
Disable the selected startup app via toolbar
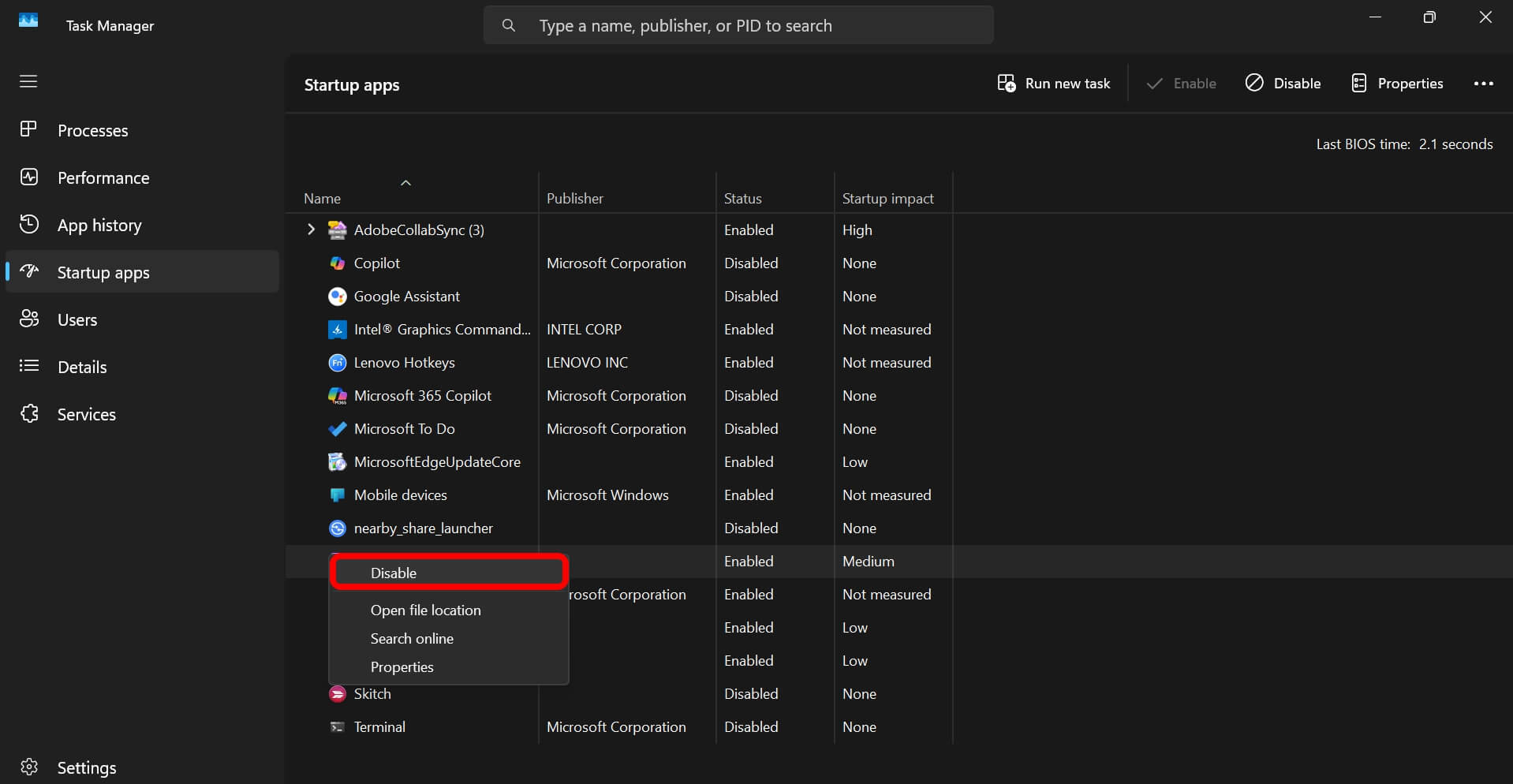point(1283,83)
